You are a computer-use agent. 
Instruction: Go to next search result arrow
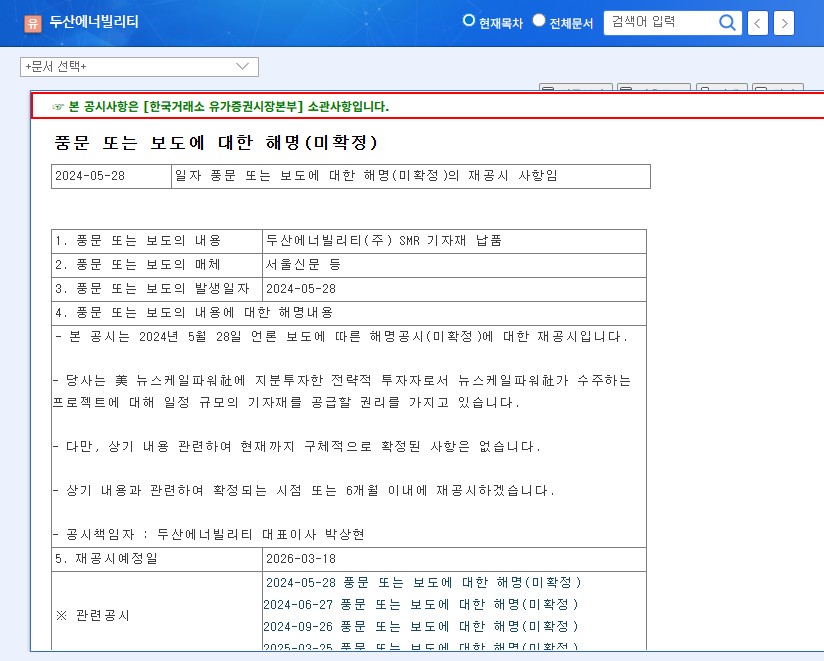pyautogui.click(x=784, y=23)
